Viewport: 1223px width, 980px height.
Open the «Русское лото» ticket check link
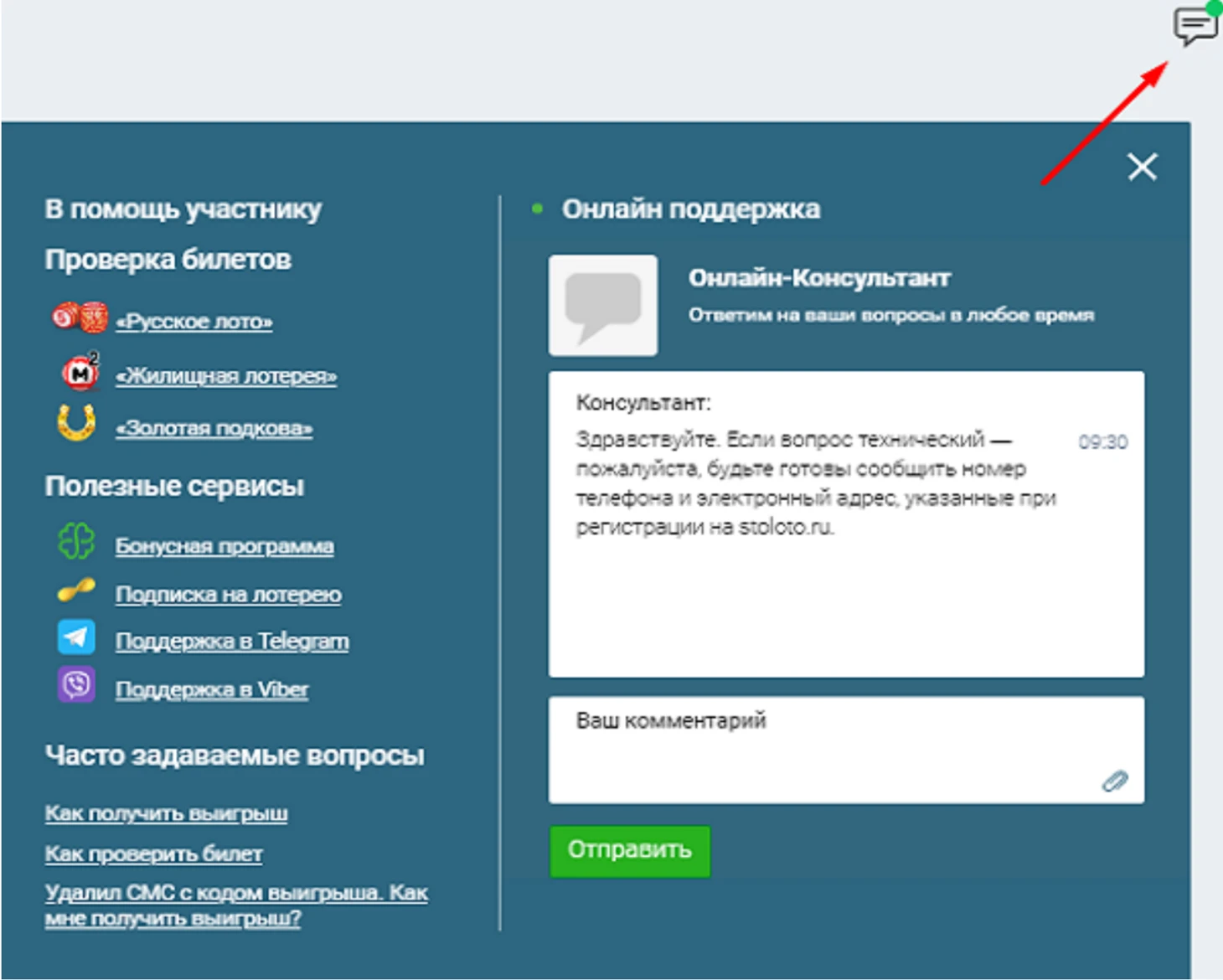click(194, 322)
